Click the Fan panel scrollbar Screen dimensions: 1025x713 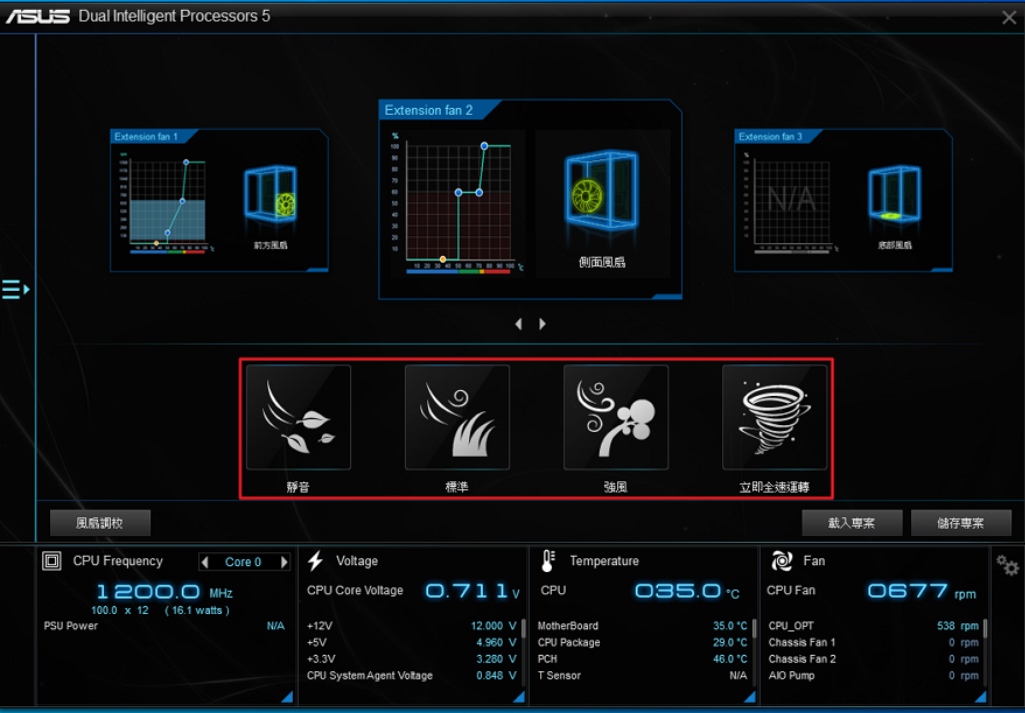tap(985, 630)
